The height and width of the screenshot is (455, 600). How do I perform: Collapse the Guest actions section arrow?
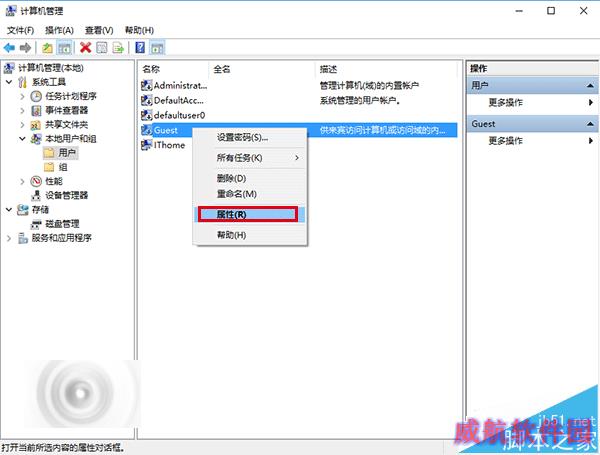[x=590, y=124]
